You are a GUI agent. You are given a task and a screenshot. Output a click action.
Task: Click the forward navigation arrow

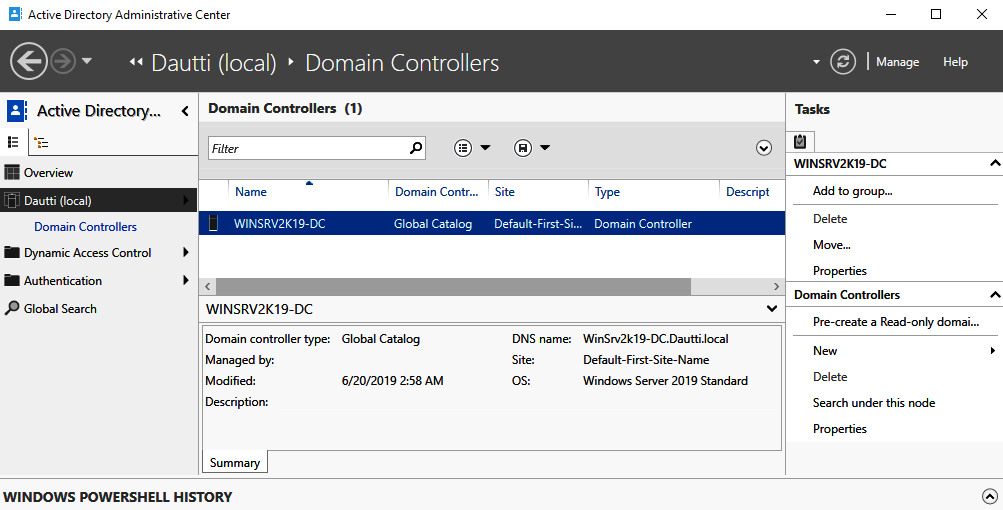[x=63, y=61]
